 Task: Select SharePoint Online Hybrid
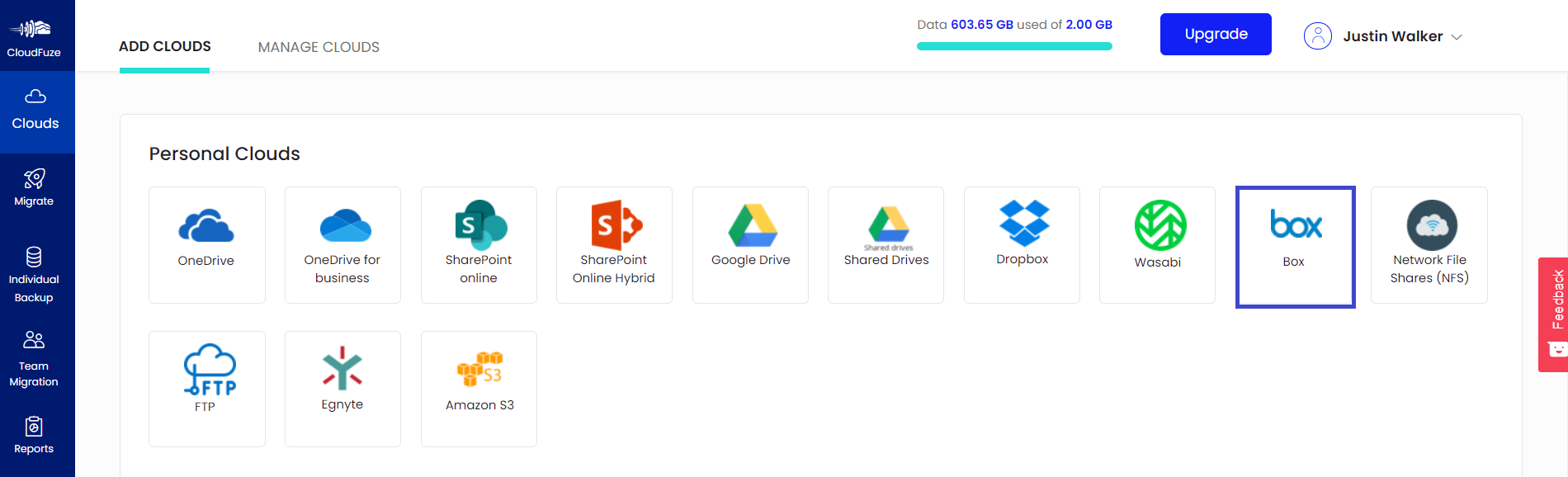(x=614, y=245)
